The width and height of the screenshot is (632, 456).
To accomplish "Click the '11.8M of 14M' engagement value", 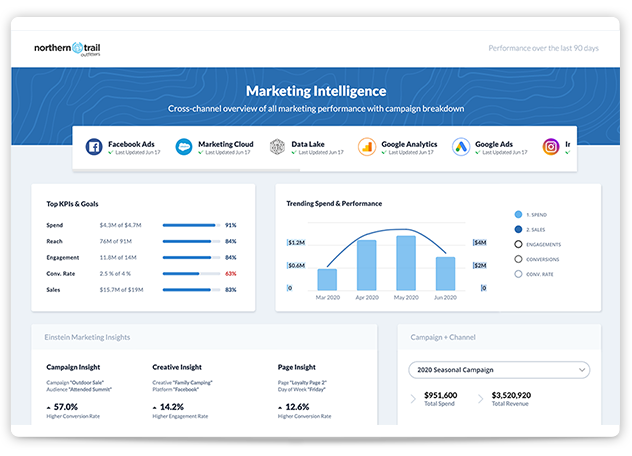I will point(118,258).
